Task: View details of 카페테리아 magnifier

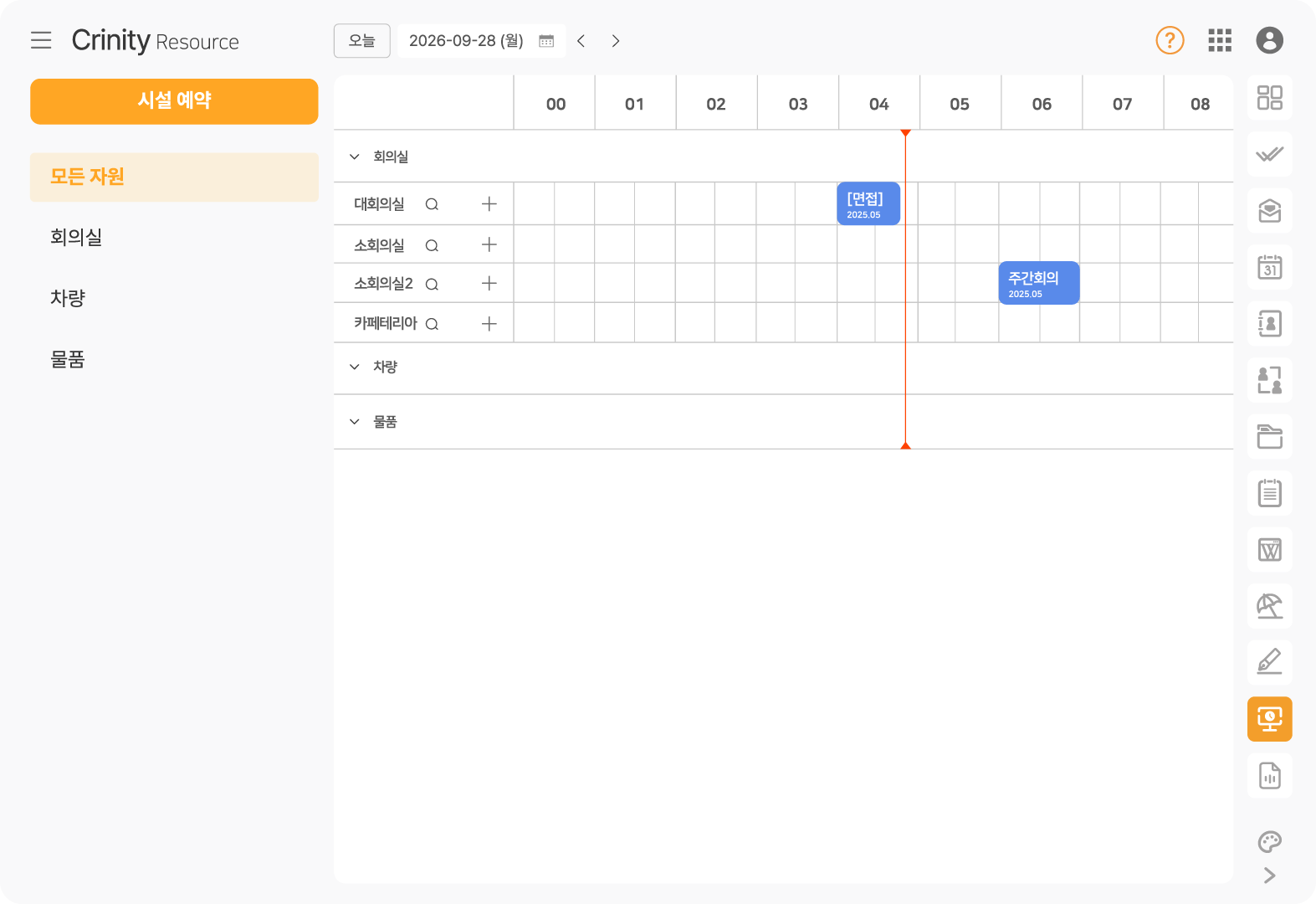Action: (432, 324)
